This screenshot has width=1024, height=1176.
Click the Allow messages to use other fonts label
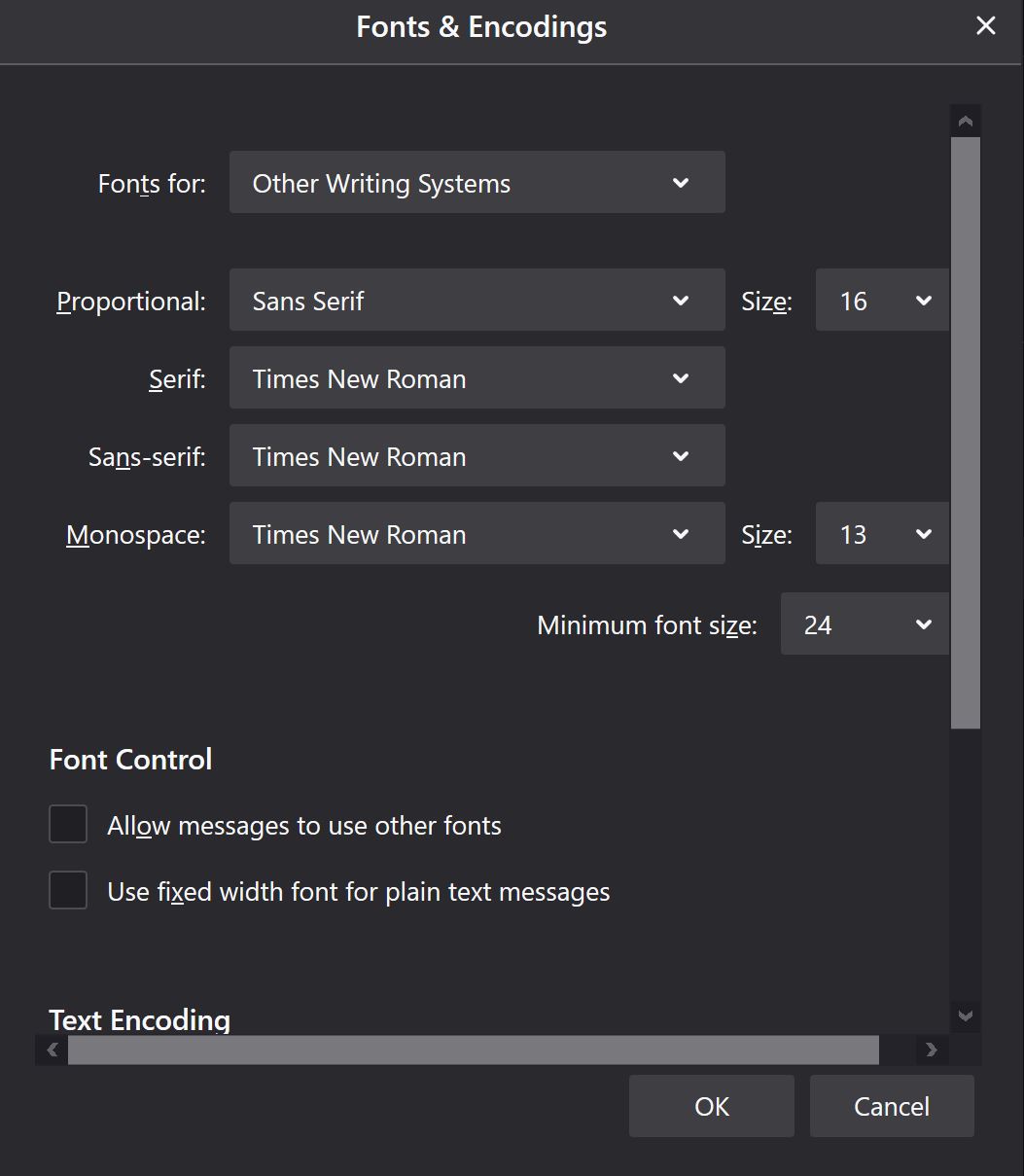point(304,826)
